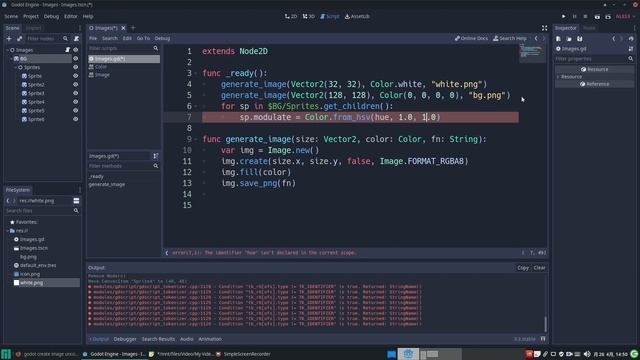This screenshot has height=360, width=640.
Task: Collapse the res:// folder
Action: [7, 231]
